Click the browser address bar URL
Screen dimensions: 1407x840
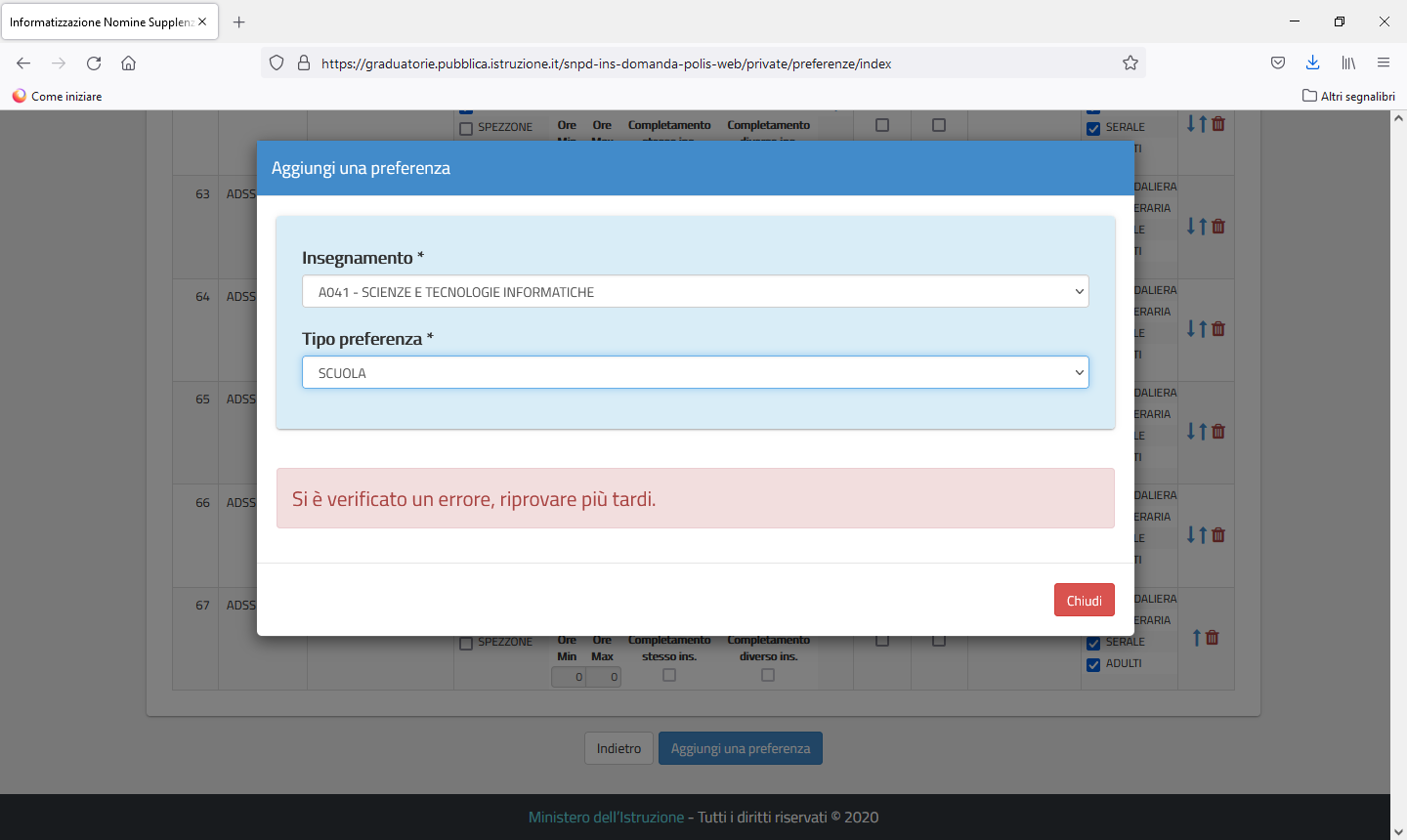[x=606, y=63]
